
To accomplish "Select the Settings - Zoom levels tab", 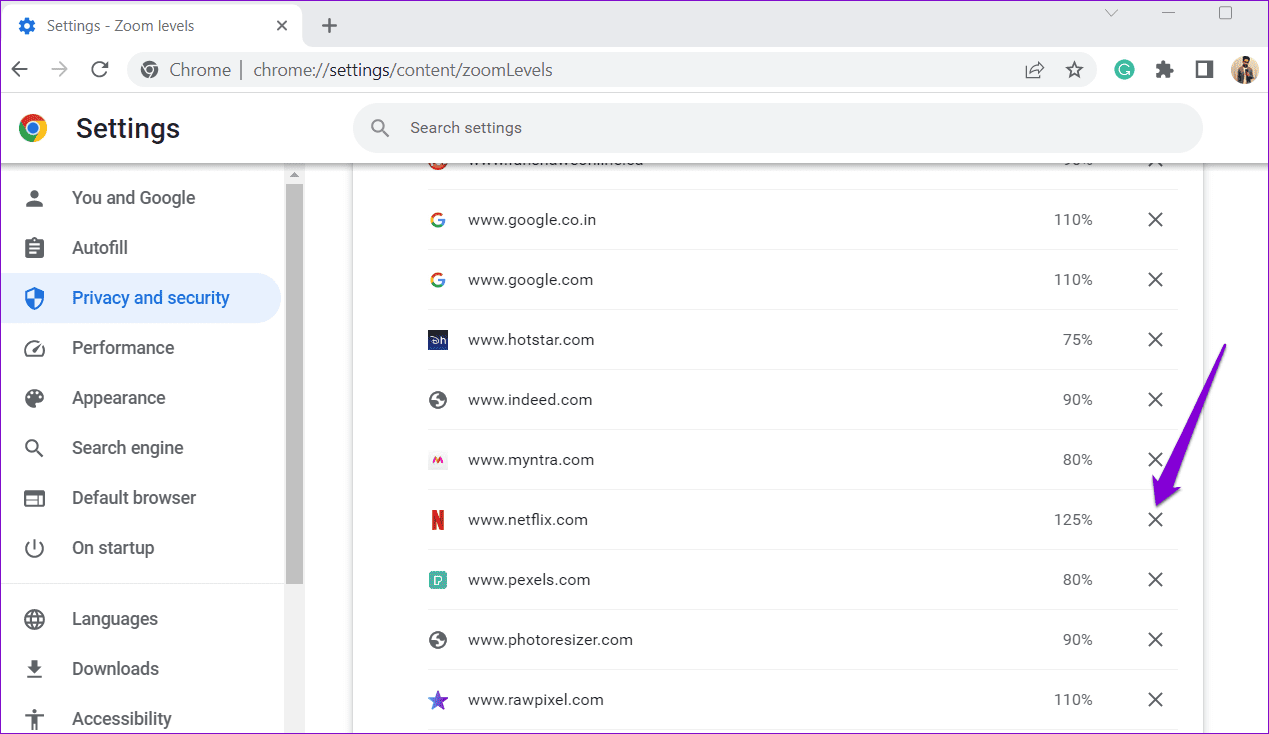I will (x=150, y=26).
